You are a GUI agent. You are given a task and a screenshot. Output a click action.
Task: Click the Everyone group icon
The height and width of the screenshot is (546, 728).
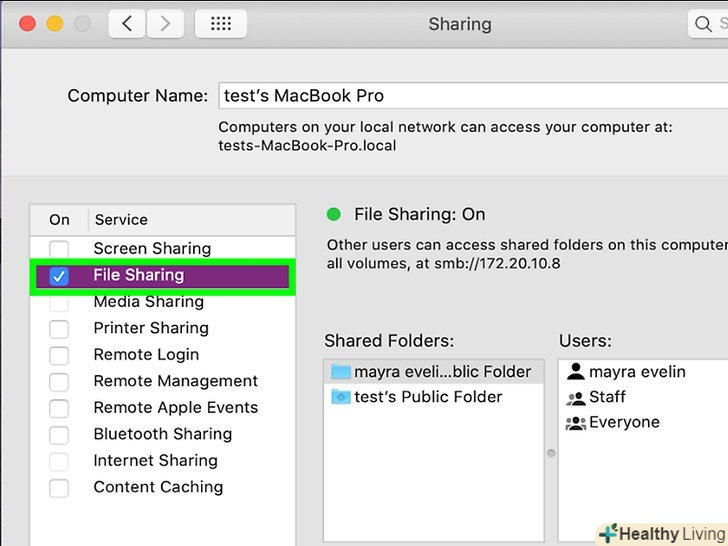tap(575, 422)
